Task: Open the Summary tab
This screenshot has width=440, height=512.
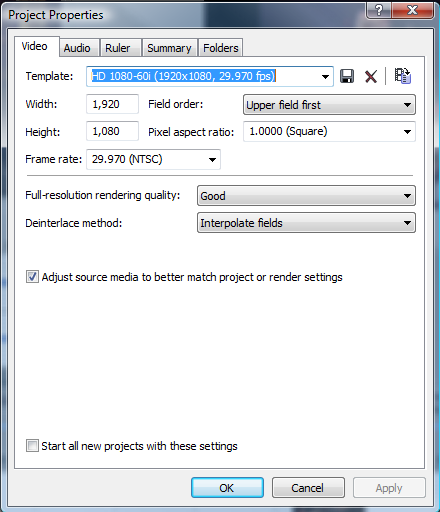Action: tap(169, 48)
